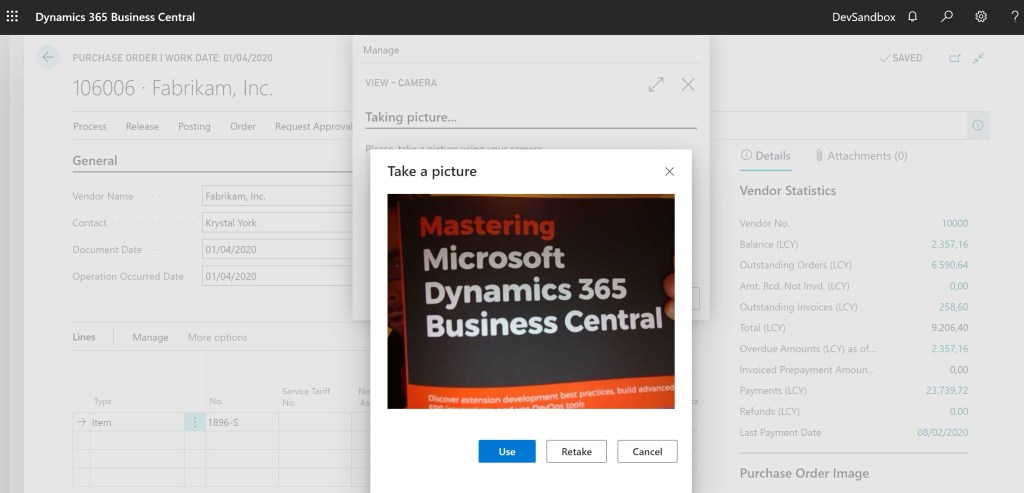The height and width of the screenshot is (493, 1024).
Task: Close the Take a picture dialog
Action: (x=670, y=171)
